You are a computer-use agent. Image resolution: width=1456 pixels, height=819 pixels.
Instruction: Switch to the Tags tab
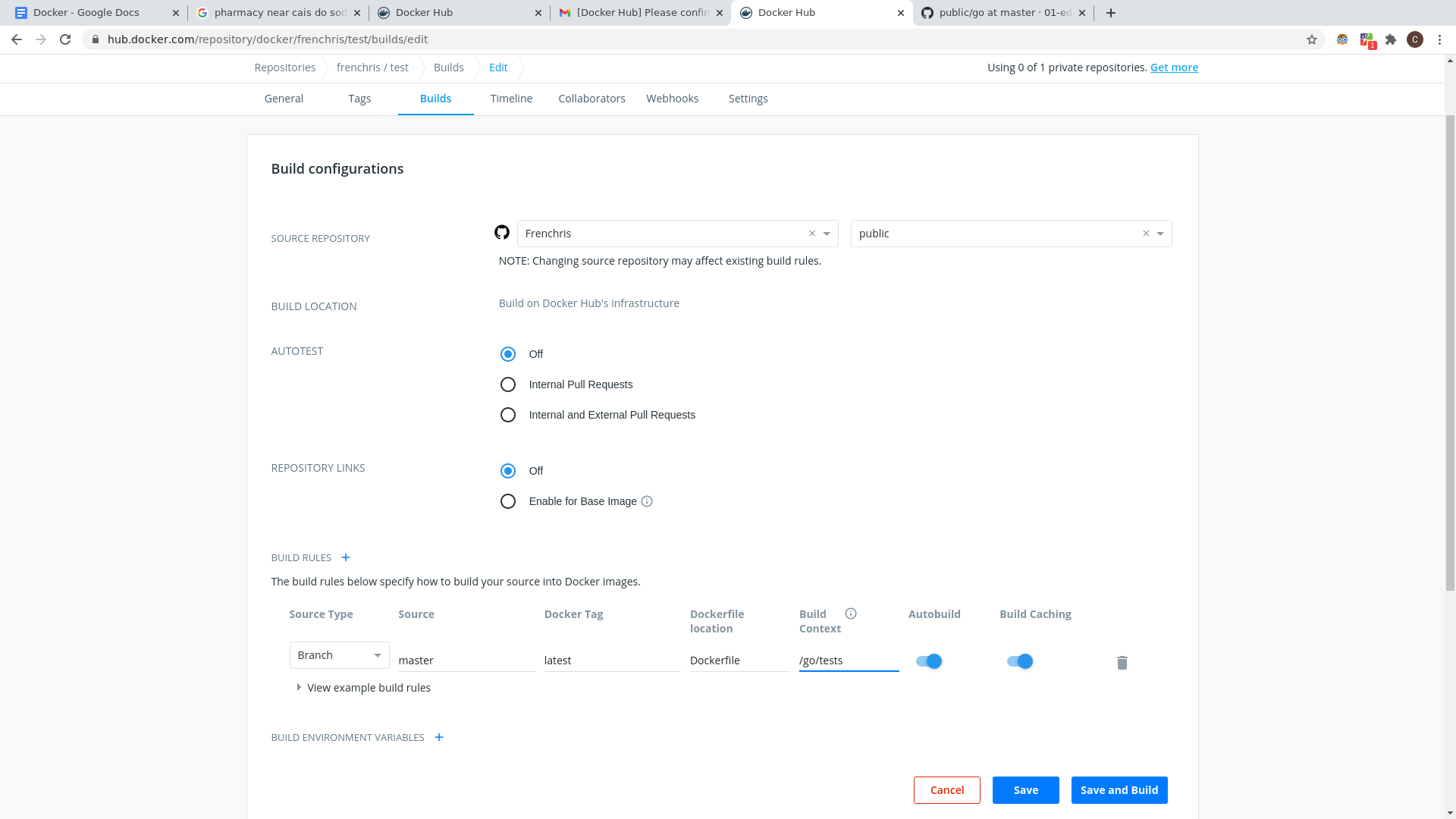[x=359, y=98]
